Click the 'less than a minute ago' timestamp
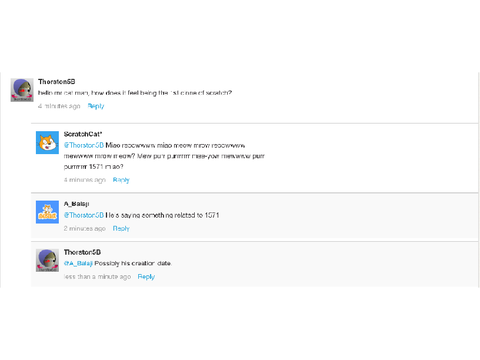This screenshot has width=480, height=360. (x=97, y=277)
